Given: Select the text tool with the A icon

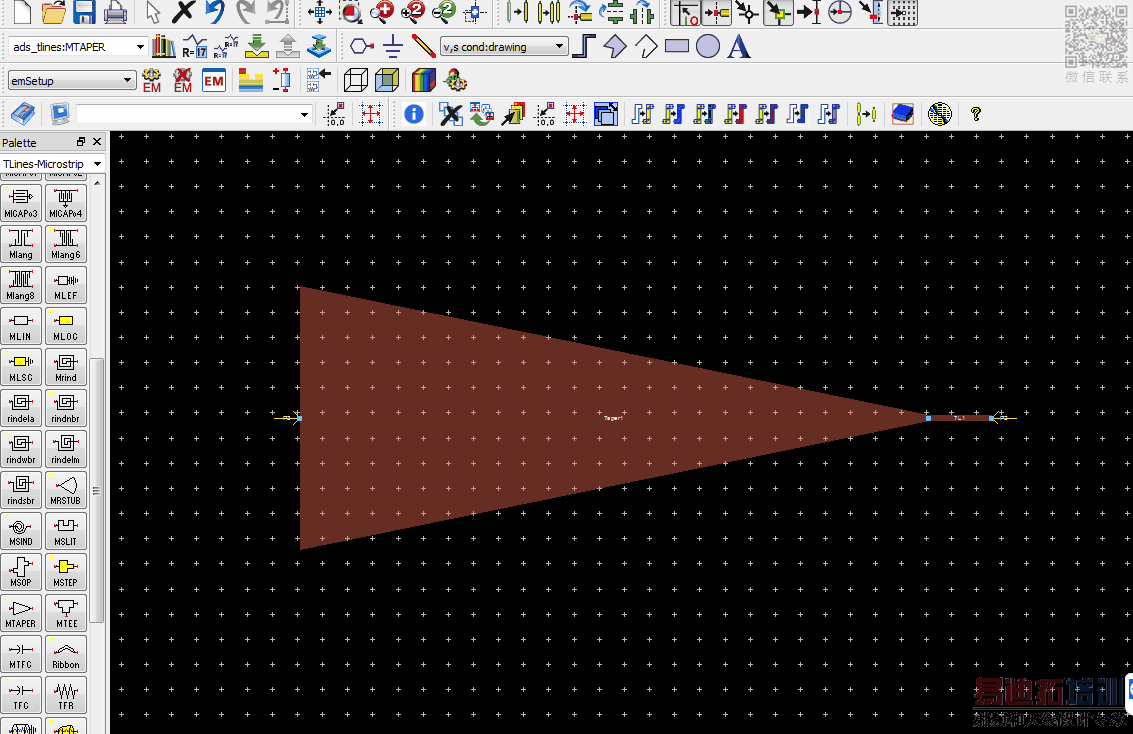Looking at the screenshot, I should pyautogui.click(x=738, y=46).
